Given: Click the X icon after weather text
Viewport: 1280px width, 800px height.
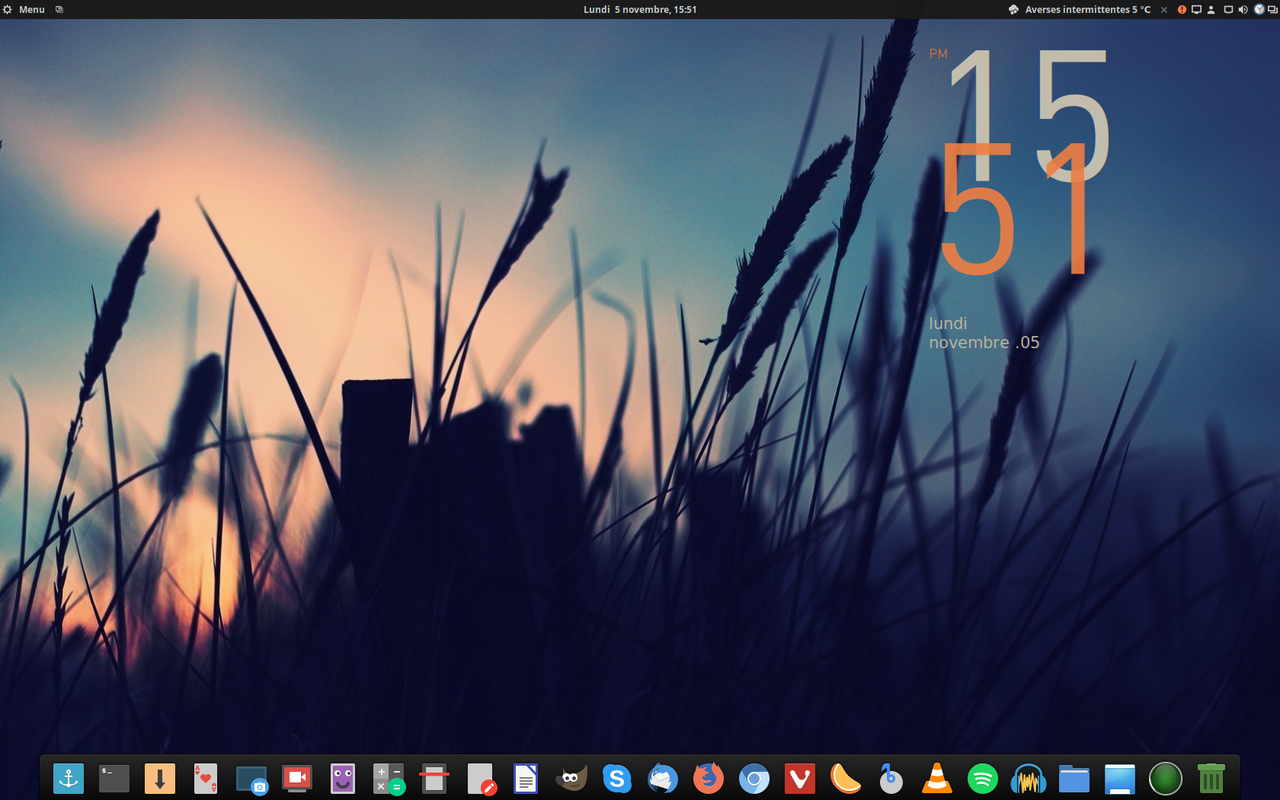Looking at the screenshot, I should tap(1164, 9).
